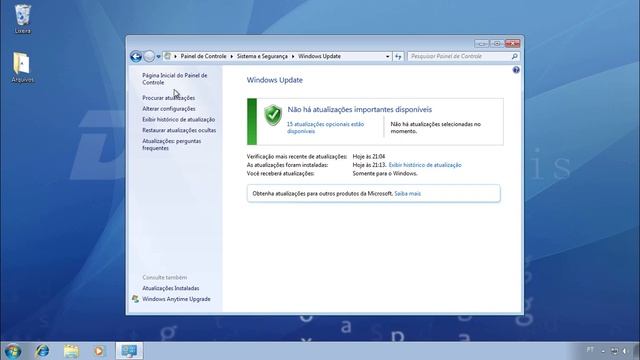
Task: Open recent pages dropdown beside navigation arrows
Action: 158,57
